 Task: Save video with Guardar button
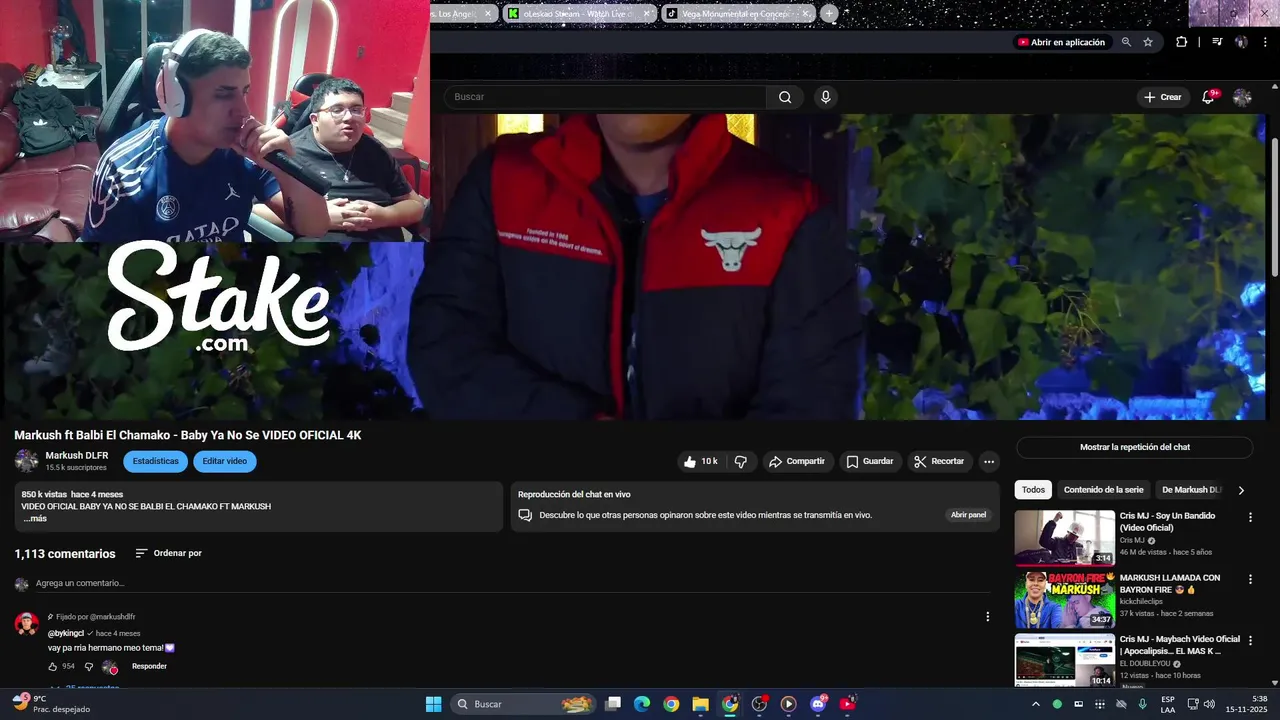870,461
